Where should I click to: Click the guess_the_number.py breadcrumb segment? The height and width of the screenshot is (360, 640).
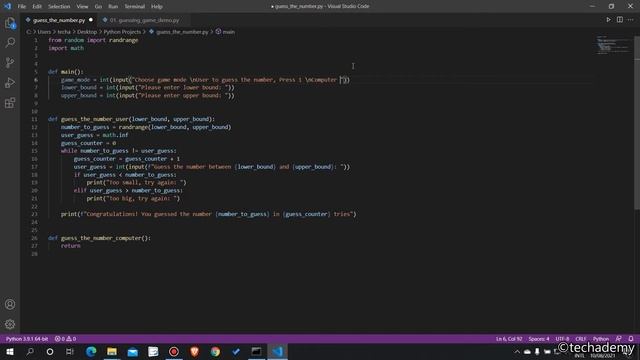point(182,32)
